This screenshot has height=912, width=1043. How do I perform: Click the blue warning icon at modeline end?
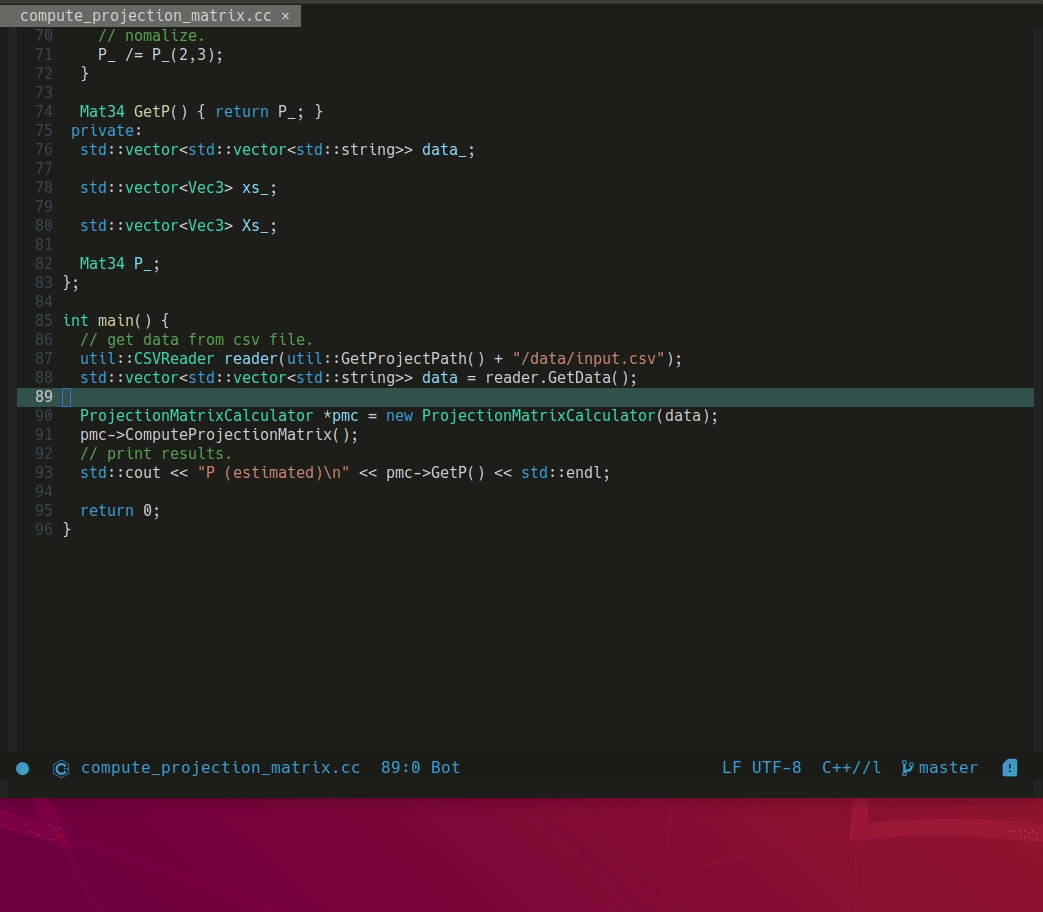[x=1010, y=768]
